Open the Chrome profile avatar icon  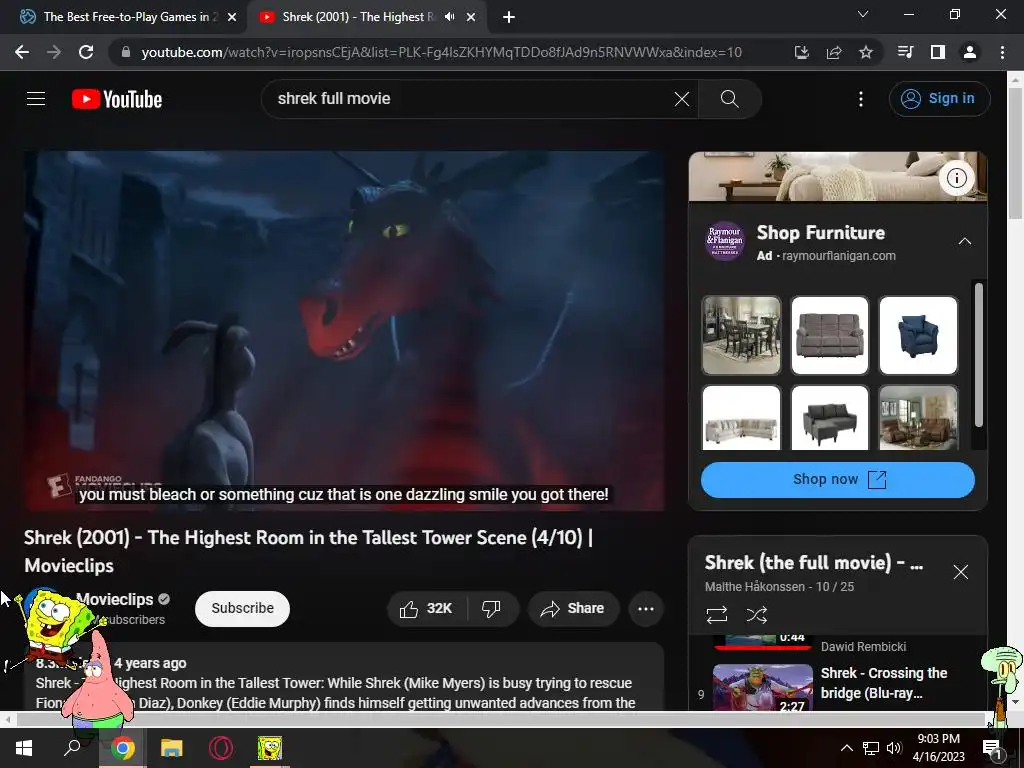[970, 52]
